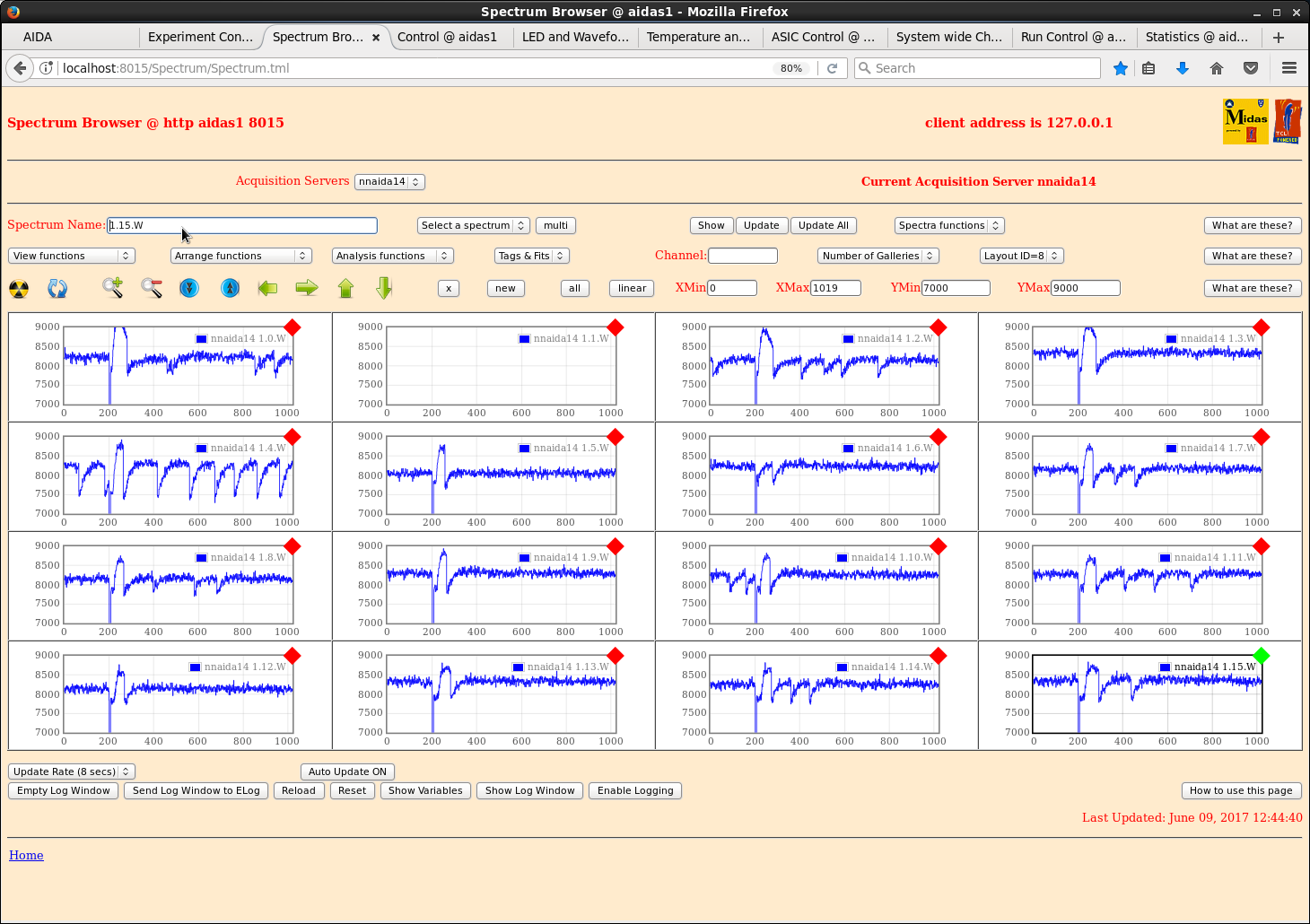Screen dimensions: 1310x924
Task: Close the Spectrum Browser tab
Action: tap(376, 38)
